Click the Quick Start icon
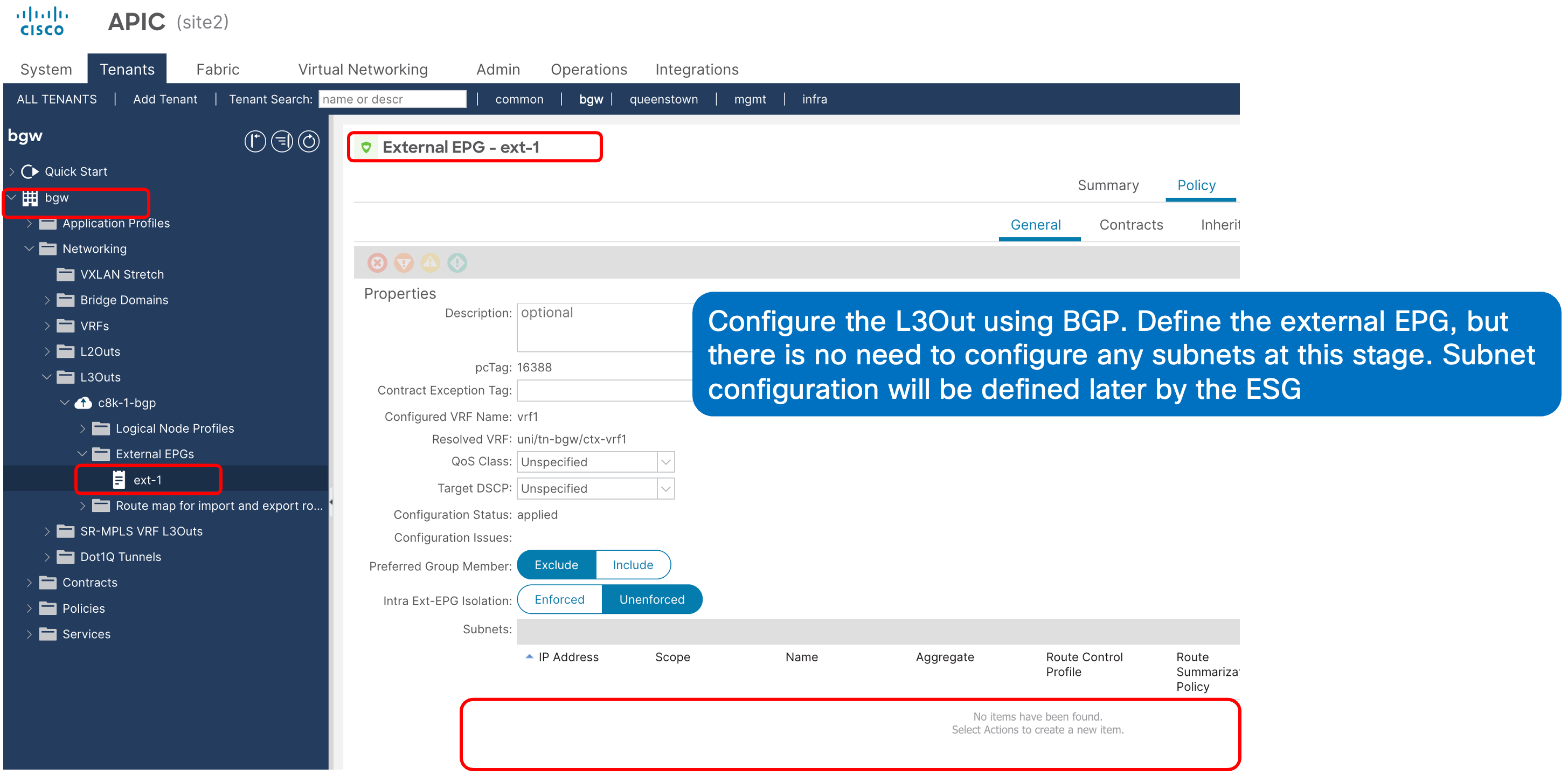 coord(30,172)
